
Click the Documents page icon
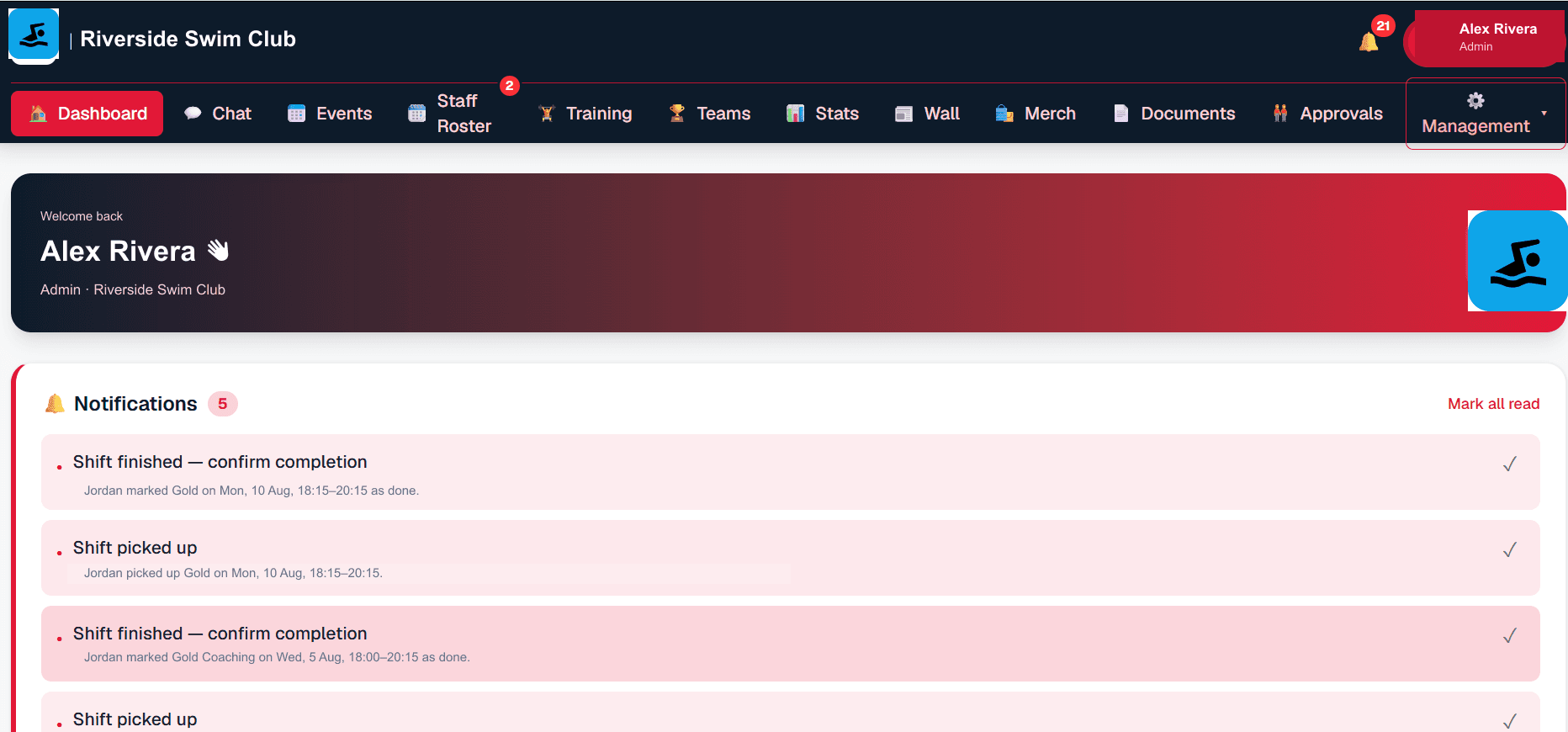tap(1120, 114)
